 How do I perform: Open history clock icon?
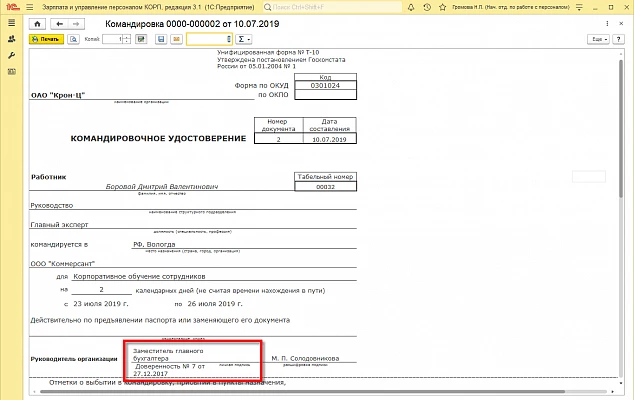point(427,7)
